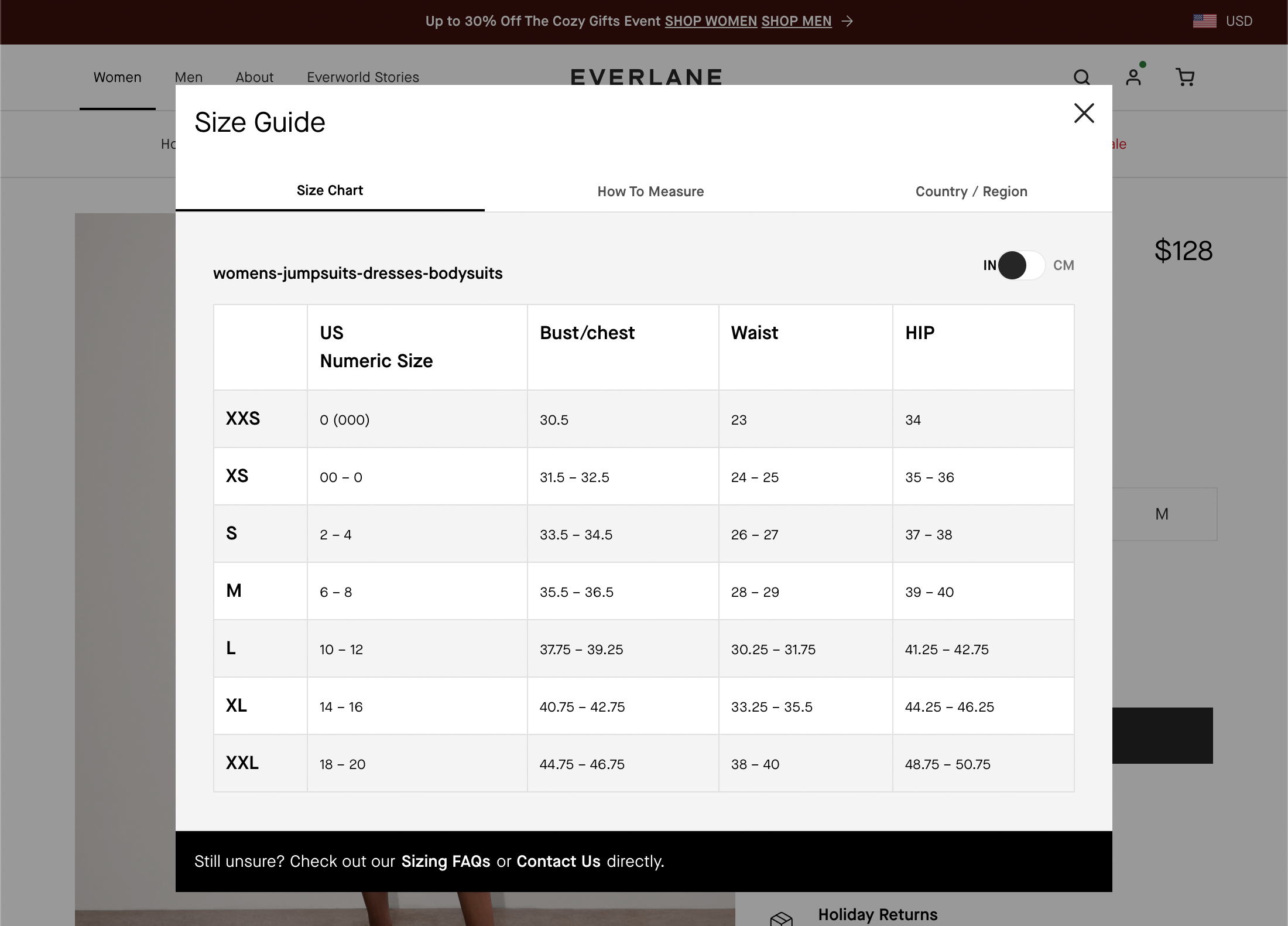Open the search magnifier icon

tap(1082, 77)
